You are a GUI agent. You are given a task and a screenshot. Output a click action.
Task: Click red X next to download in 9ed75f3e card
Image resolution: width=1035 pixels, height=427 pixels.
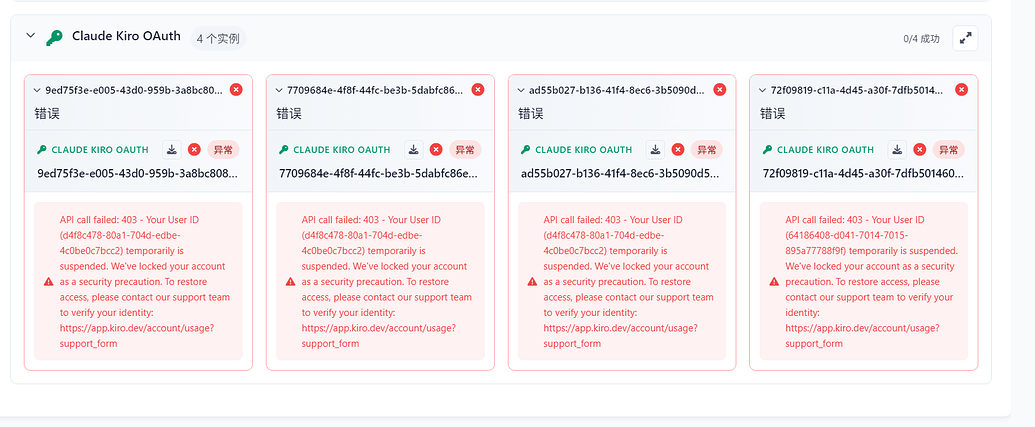click(194, 150)
